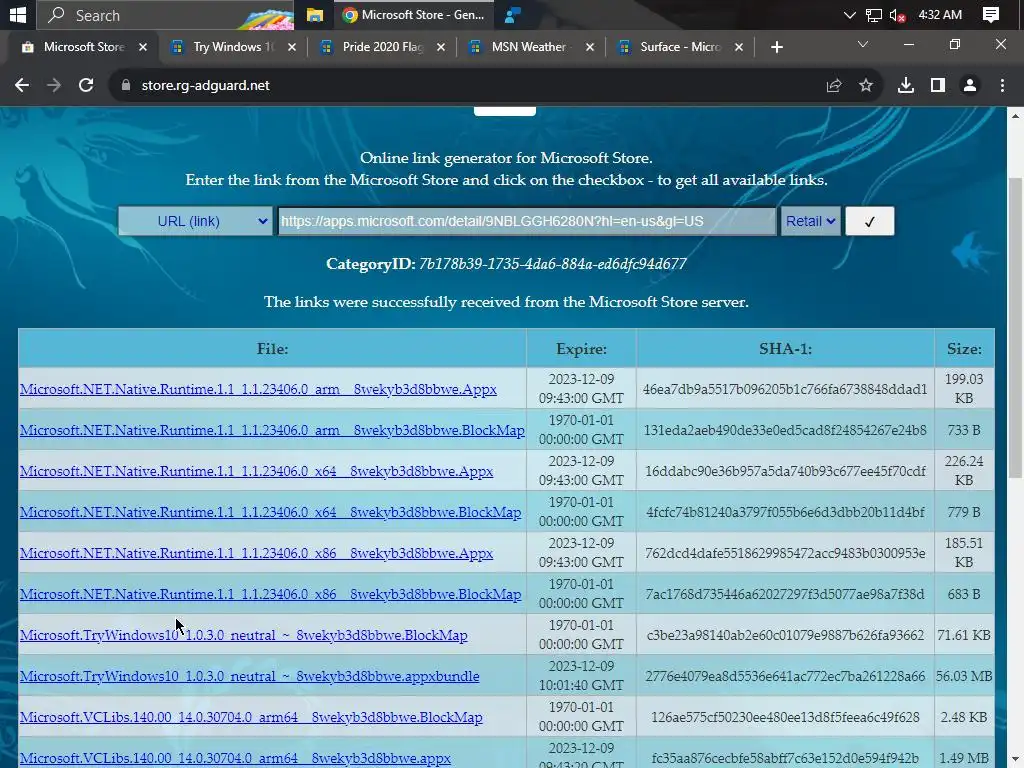Viewport: 1024px width, 768px height.
Task: Click the Size: column header
Action: tap(964, 349)
